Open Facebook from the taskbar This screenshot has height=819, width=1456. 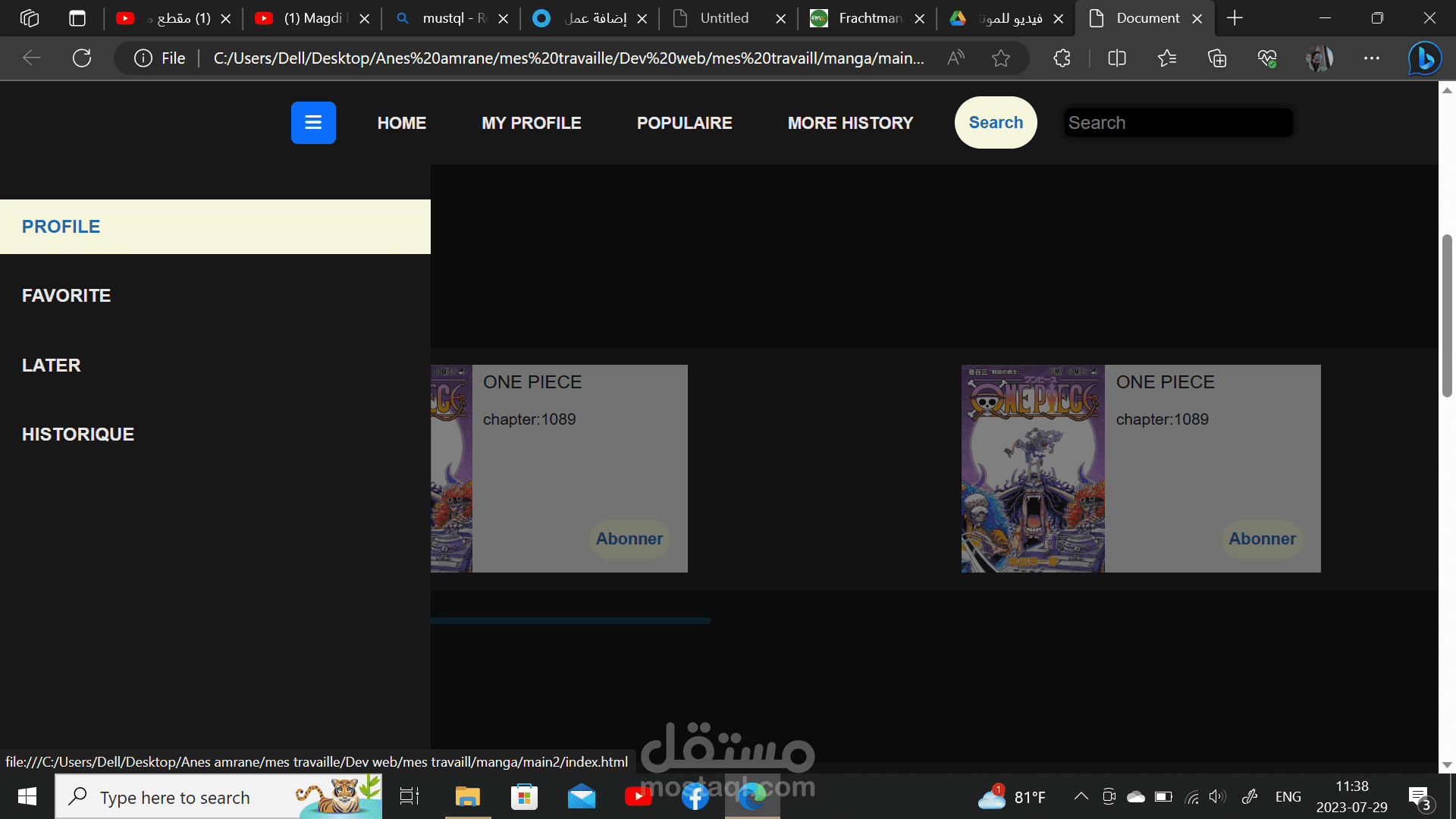pyautogui.click(x=695, y=796)
